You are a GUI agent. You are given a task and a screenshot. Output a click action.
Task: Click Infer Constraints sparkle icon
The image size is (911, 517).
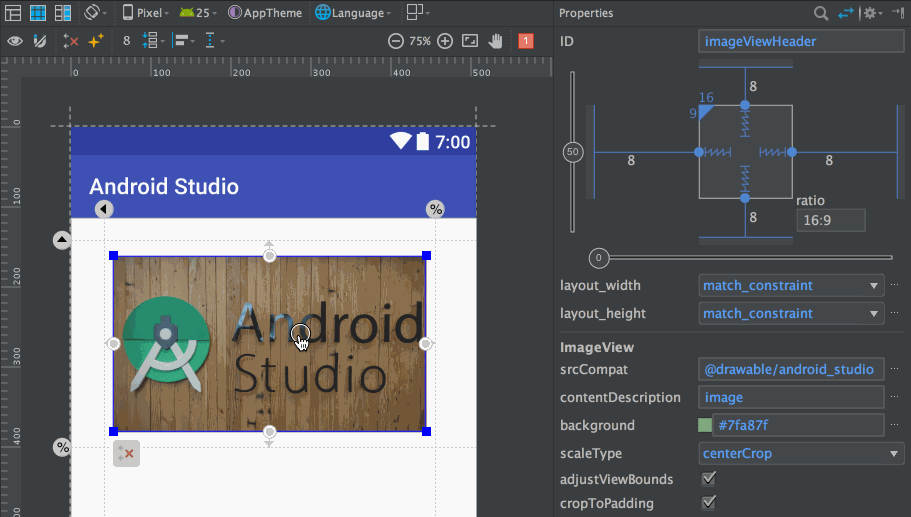tap(95, 41)
